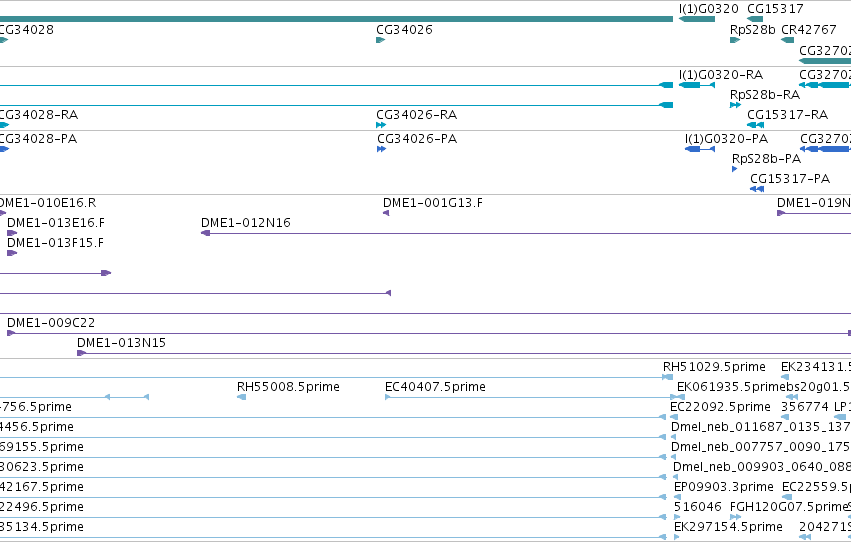851x542 pixels.
Task: Click the RpS28b gene arrow glyph
Action: [x=735, y=40]
